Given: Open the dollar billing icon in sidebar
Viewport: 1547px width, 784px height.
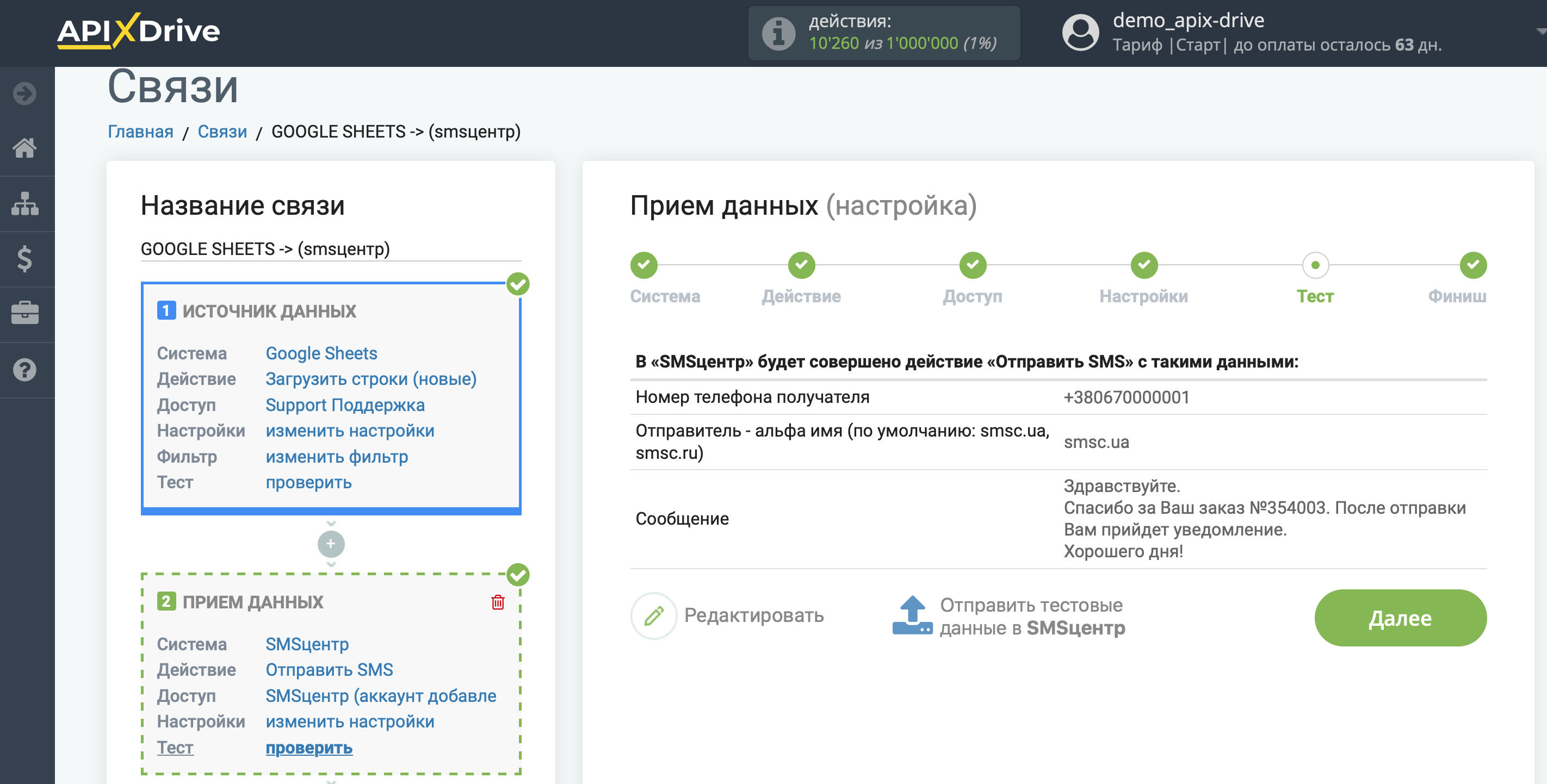Looking at the screenshot, I should tap(24, 259).
